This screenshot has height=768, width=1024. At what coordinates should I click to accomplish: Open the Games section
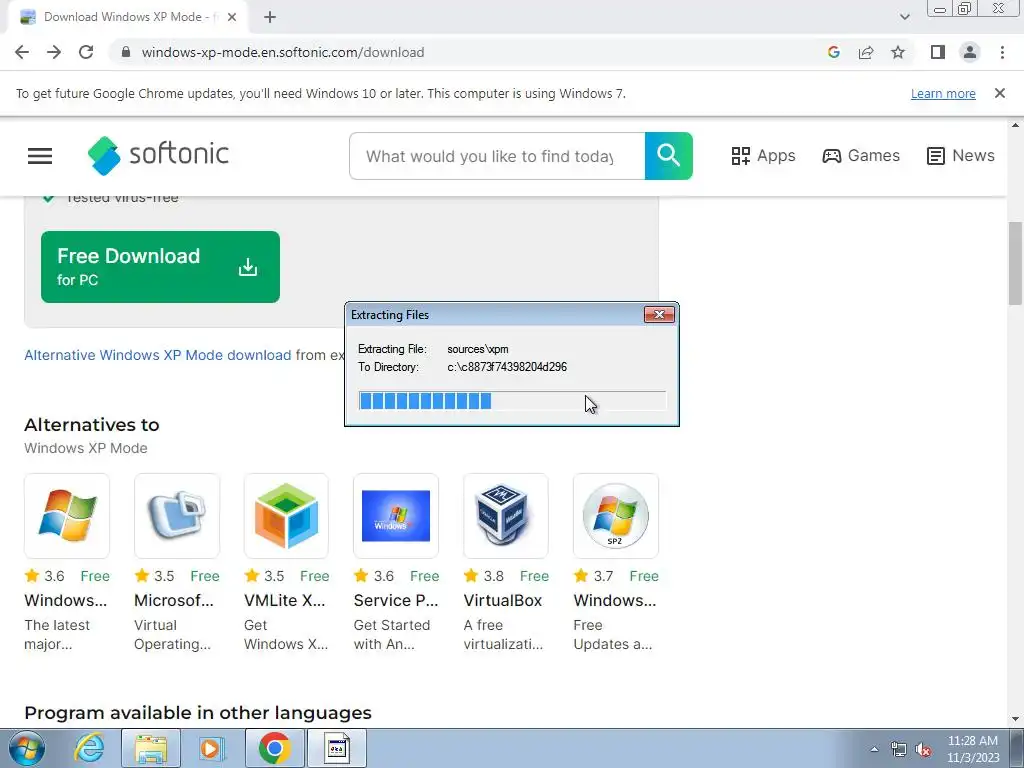click(x=861, y=155)
